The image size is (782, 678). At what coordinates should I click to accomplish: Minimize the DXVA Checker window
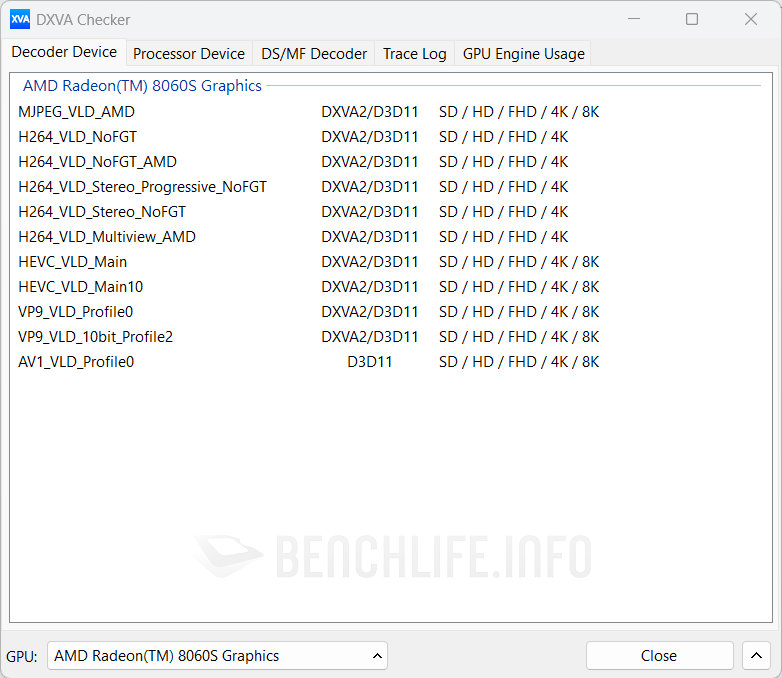pyautogui.click(x=633, y=19)
